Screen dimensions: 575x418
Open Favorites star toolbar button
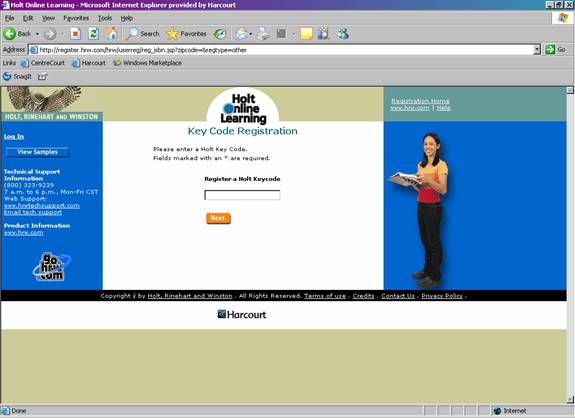[186, 34]
